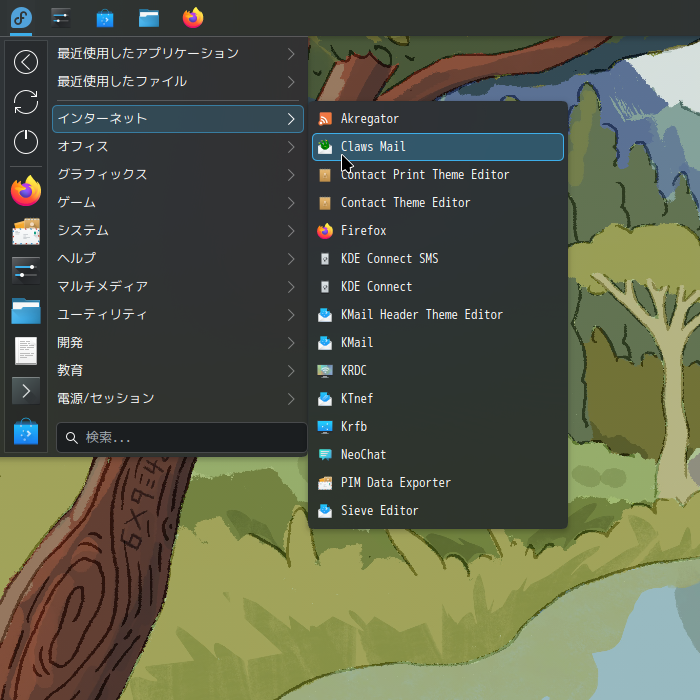Click the power shutdown icon
700x700 pixels.
(x=26, y=142)
